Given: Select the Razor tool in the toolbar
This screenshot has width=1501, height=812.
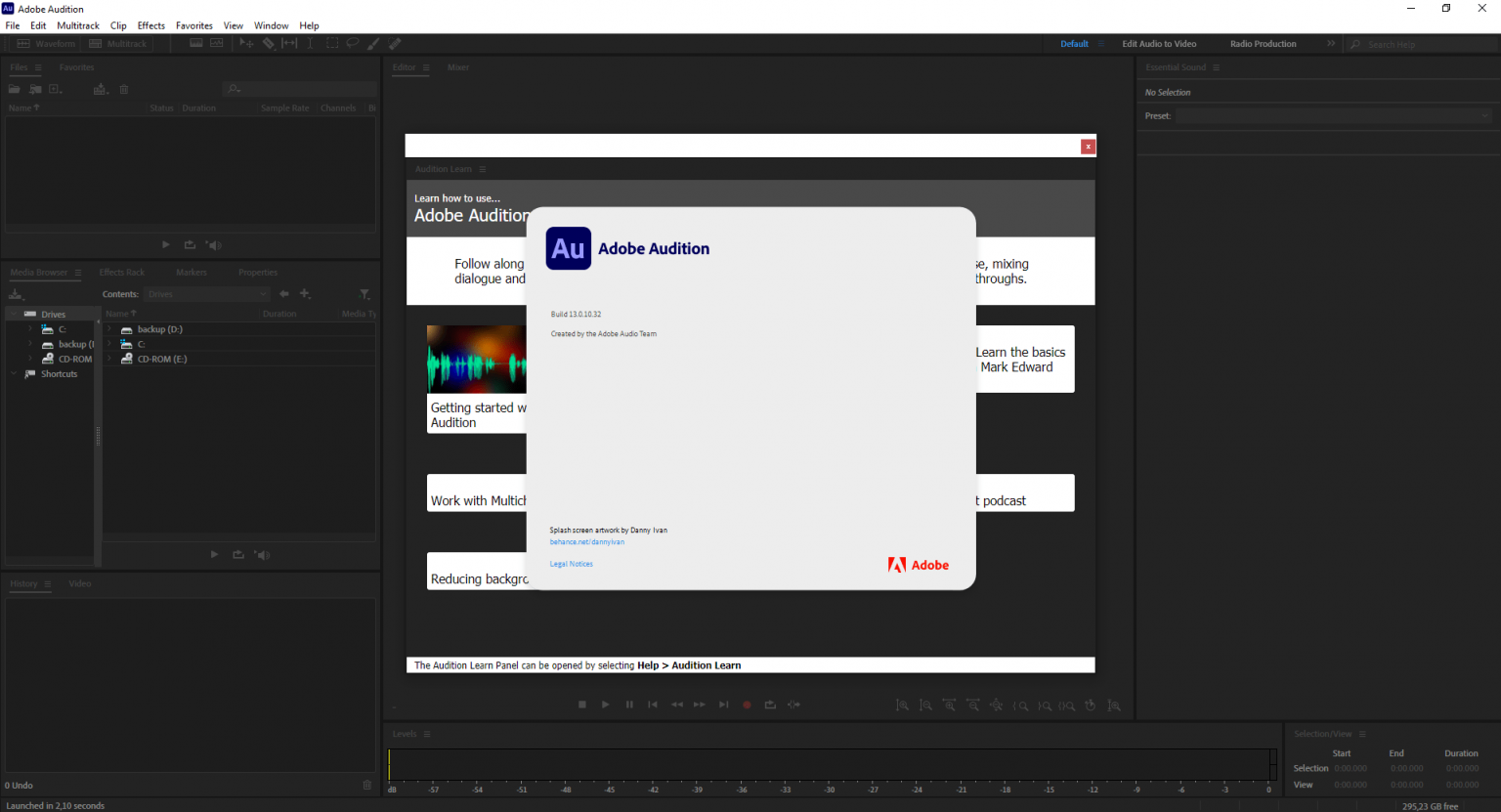Looking at the screenshot, I should 269,44.
